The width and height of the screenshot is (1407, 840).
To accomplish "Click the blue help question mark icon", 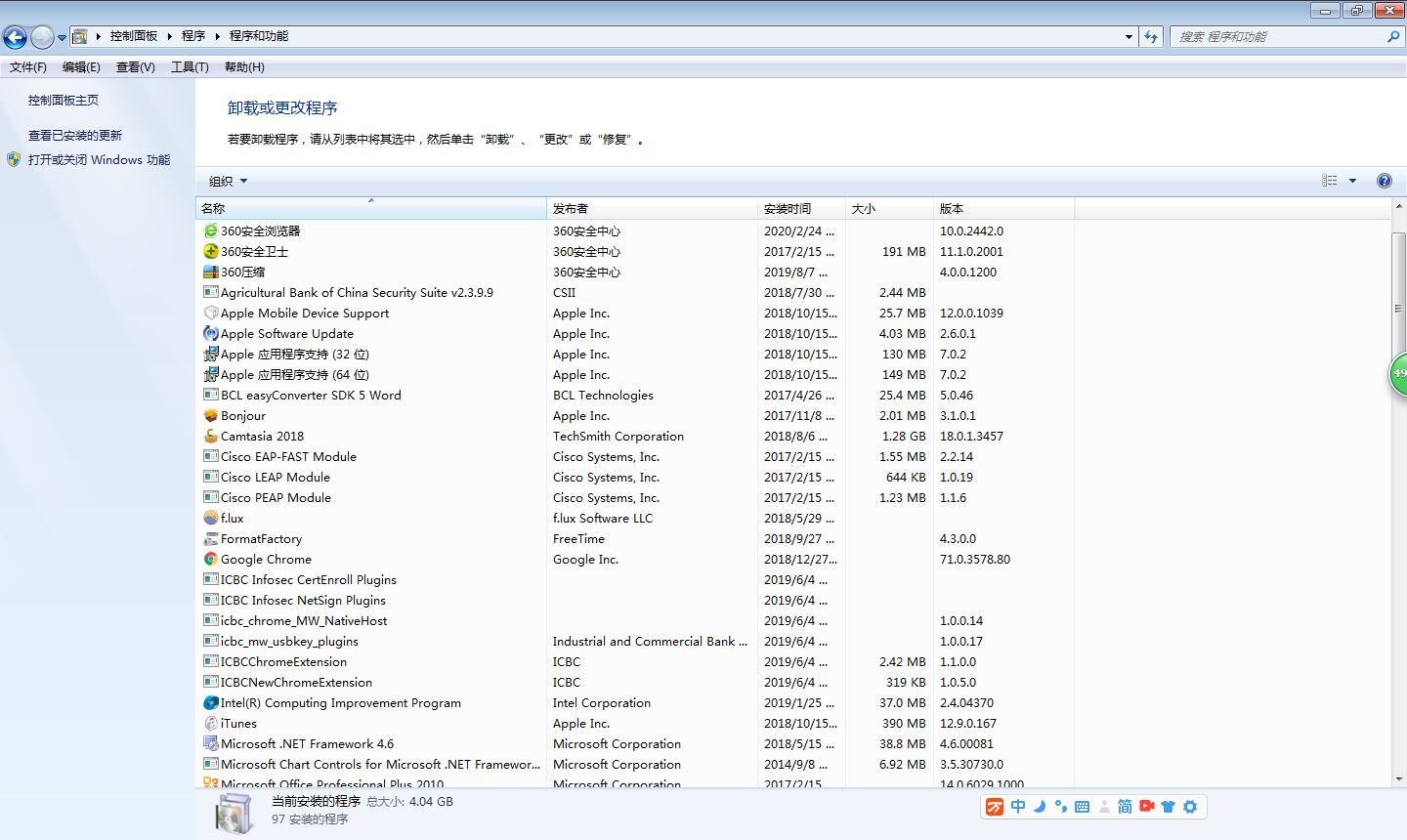I will 1385,181.
